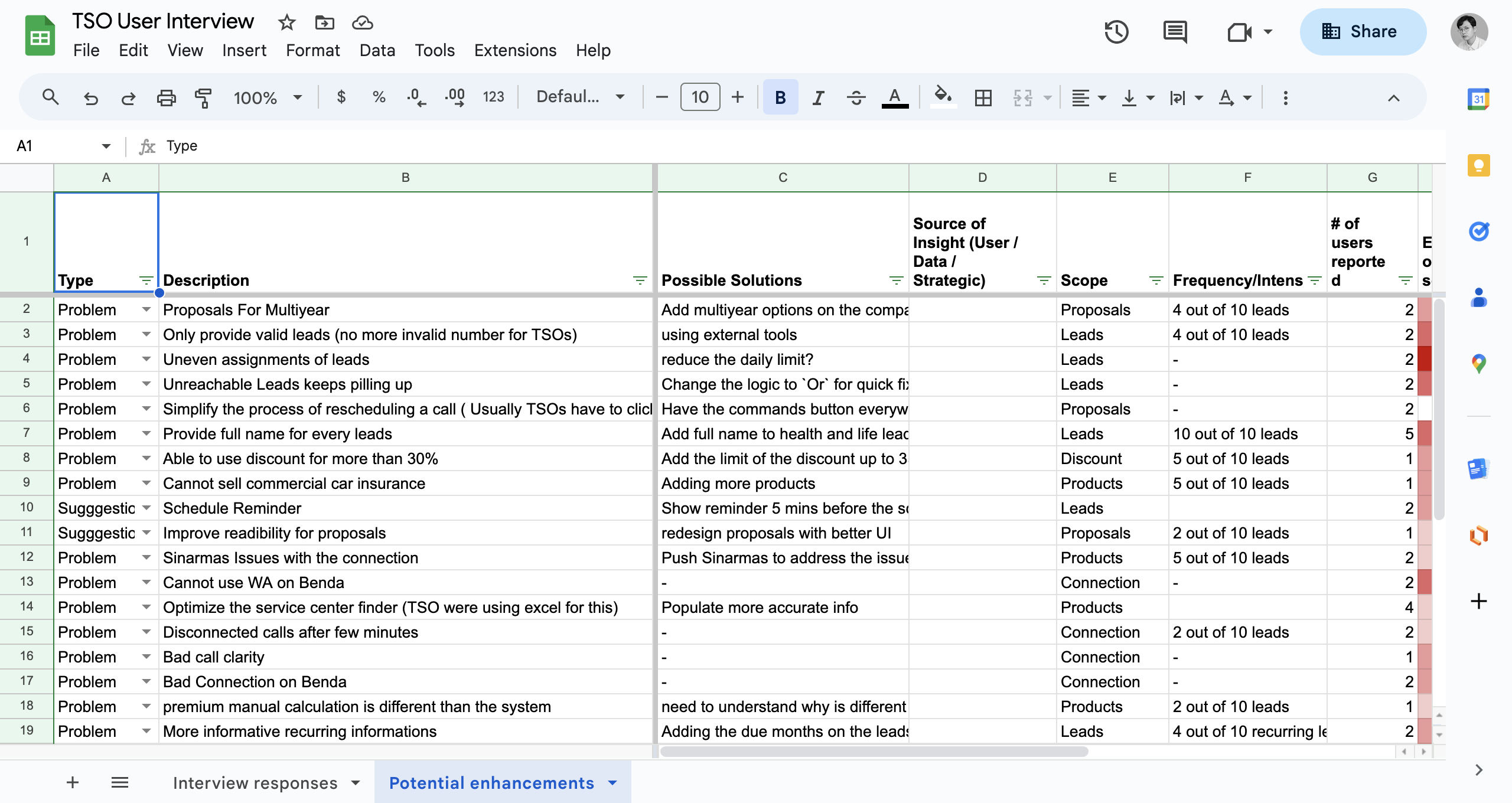Star the TSO User Interview document

[287, 22]
